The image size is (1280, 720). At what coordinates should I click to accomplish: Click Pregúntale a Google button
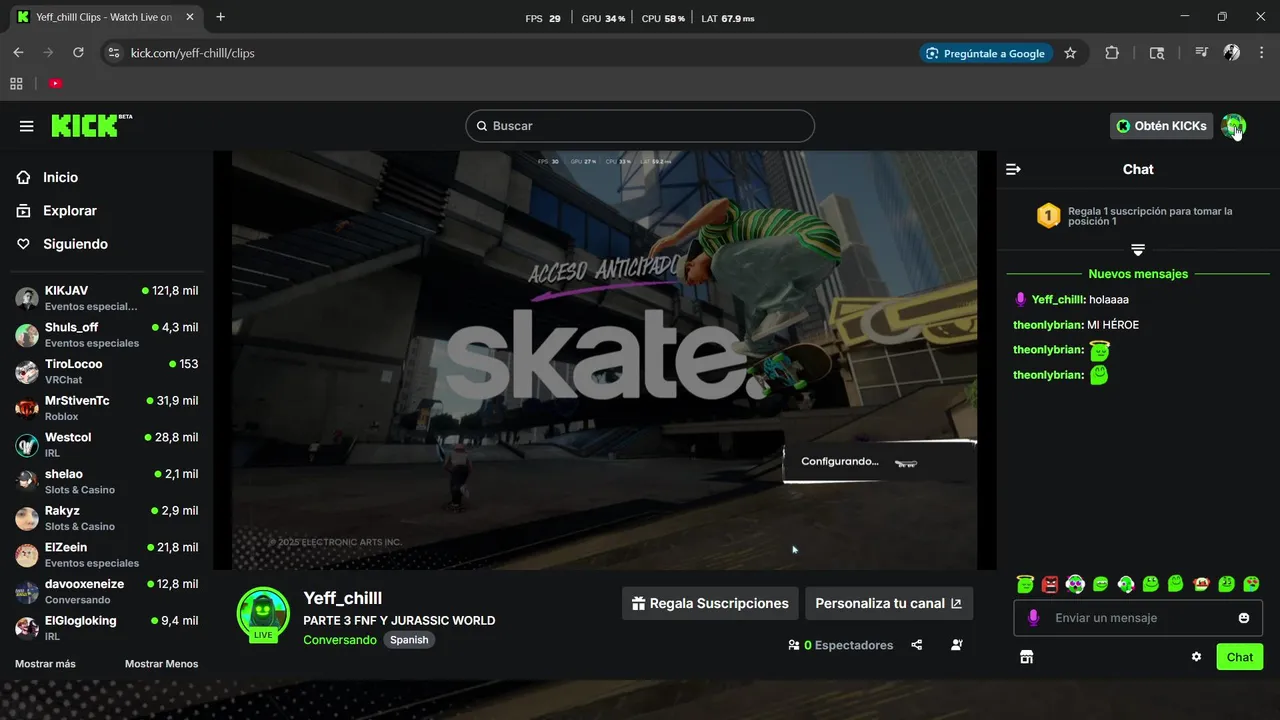[986, 53]
